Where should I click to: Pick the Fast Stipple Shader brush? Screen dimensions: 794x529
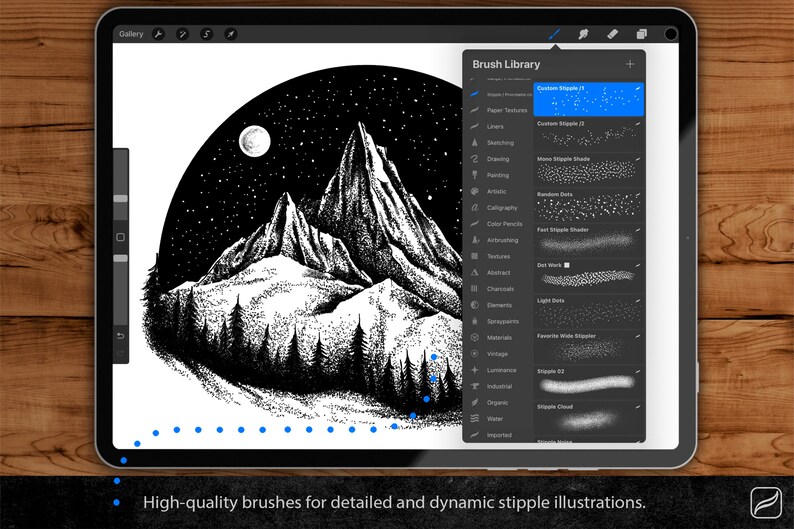588,241
